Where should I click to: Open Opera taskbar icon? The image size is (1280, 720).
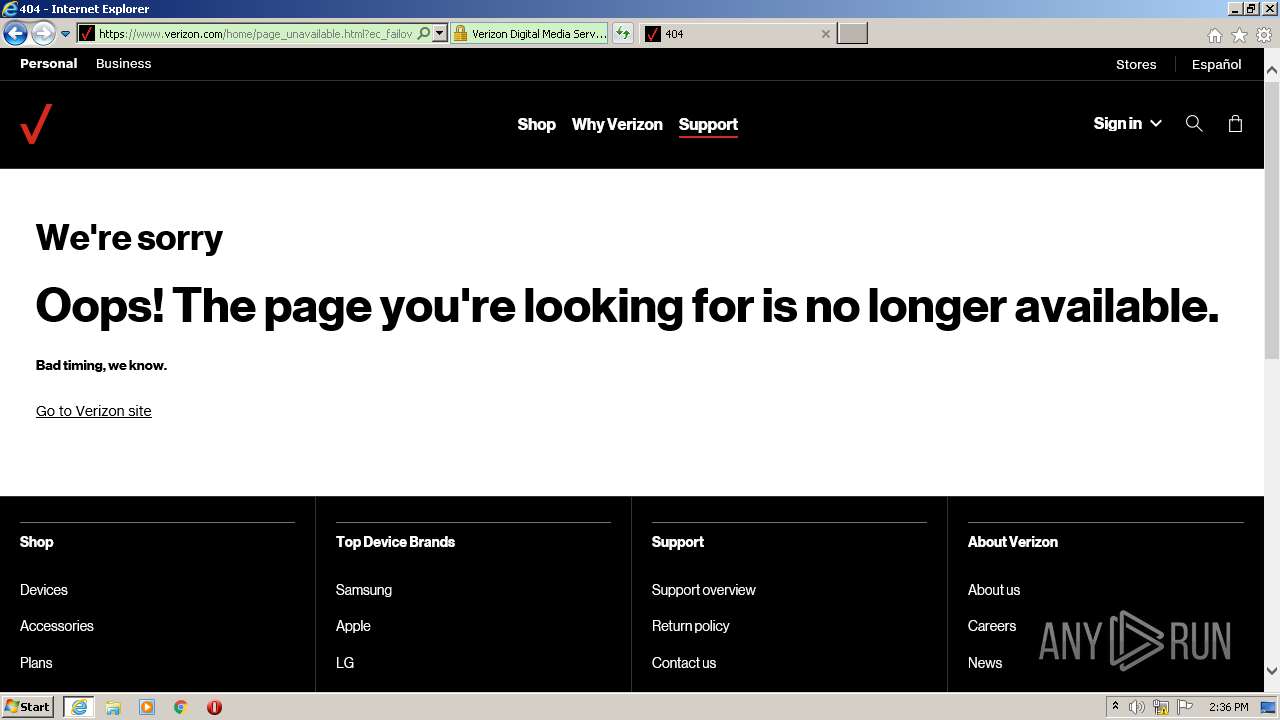pyautogui.click(x=214, y=707)
